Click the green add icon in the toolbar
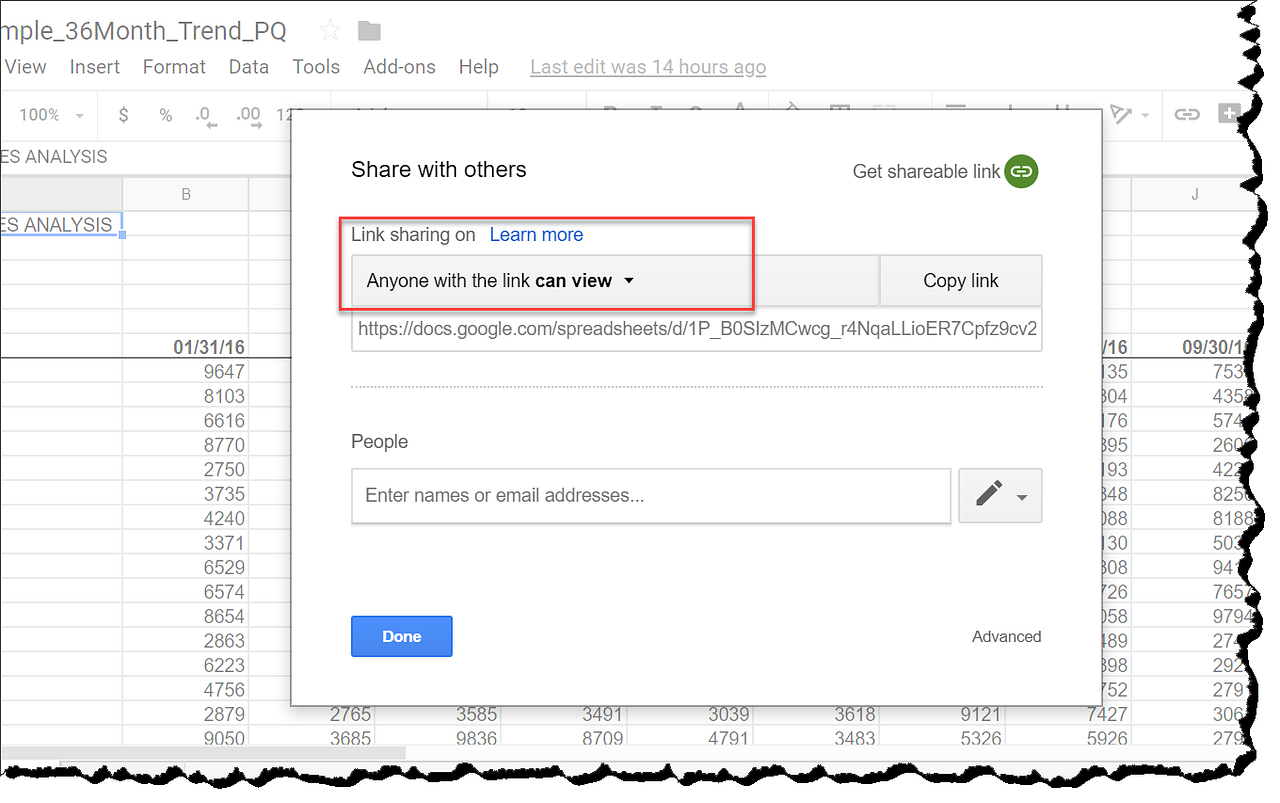1280x803 pixels. [1229, 113]
